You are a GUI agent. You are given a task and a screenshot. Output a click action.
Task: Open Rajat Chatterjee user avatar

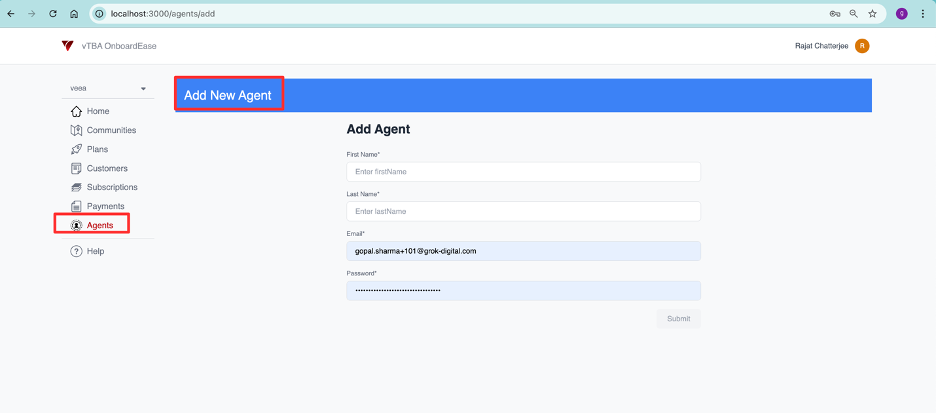862,46
